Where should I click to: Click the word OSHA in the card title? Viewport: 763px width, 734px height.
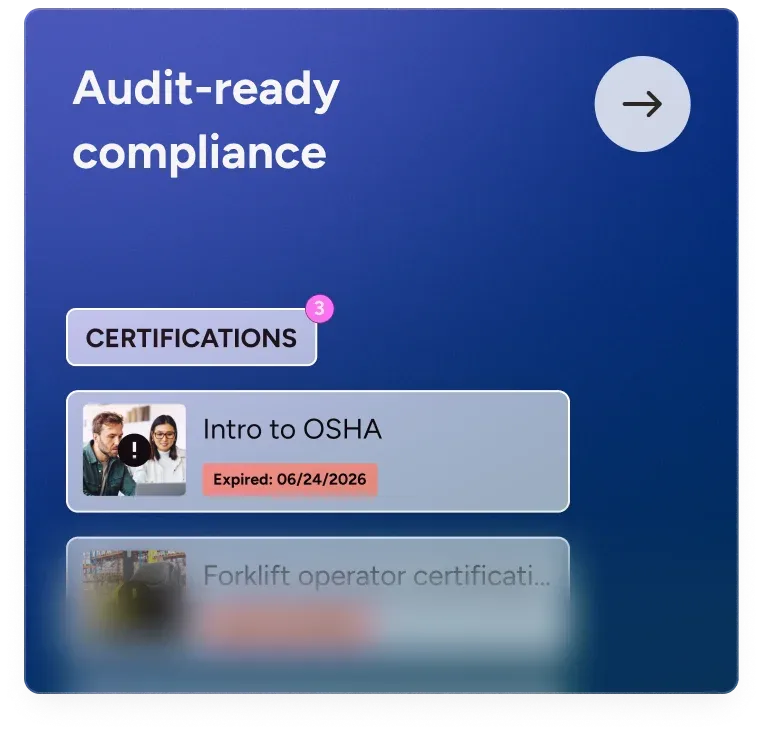pos(342,429)
